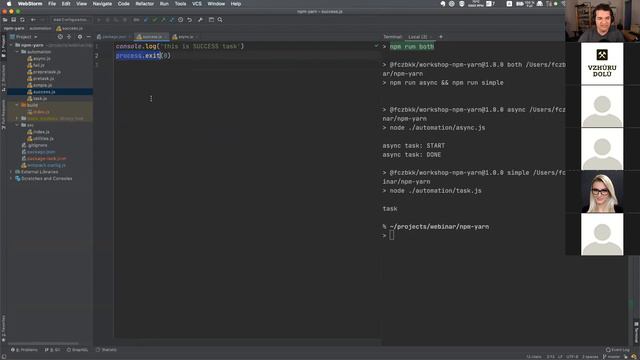
Task: Open the File menu
Action: tap(52, 4)
